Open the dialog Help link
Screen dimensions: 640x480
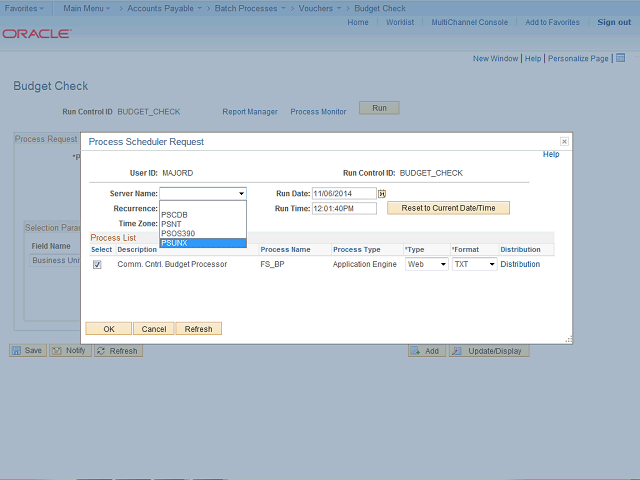[551, 155]
